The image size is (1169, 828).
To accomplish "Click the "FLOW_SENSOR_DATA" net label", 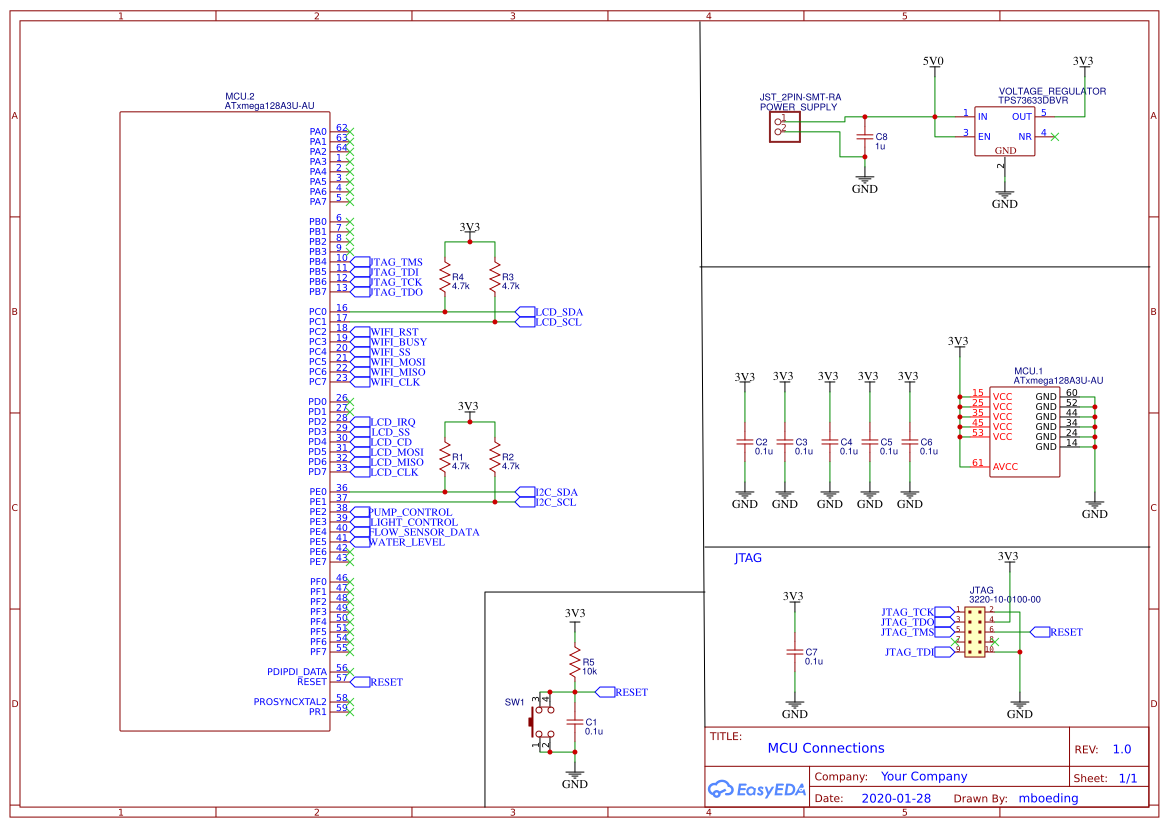I will [x=425, y=532].
